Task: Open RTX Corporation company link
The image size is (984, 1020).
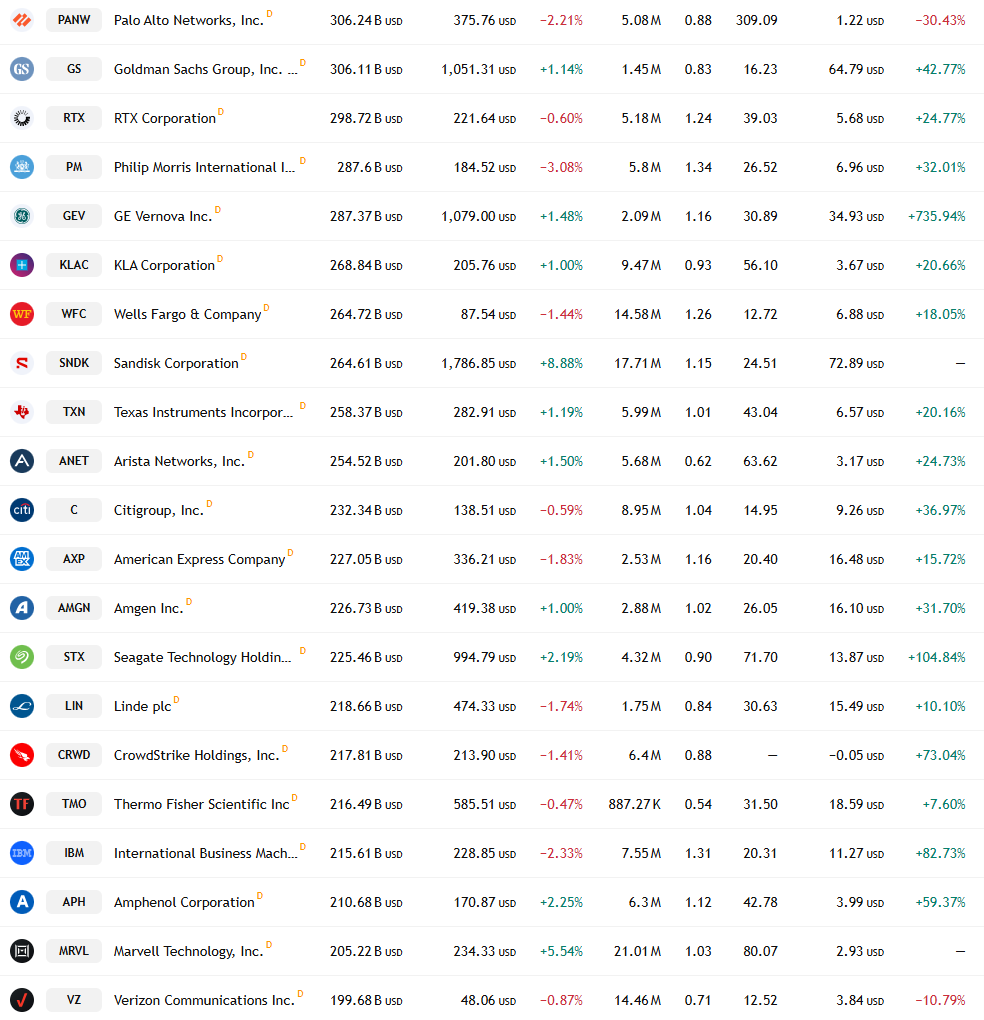Action: click(165, 118)
